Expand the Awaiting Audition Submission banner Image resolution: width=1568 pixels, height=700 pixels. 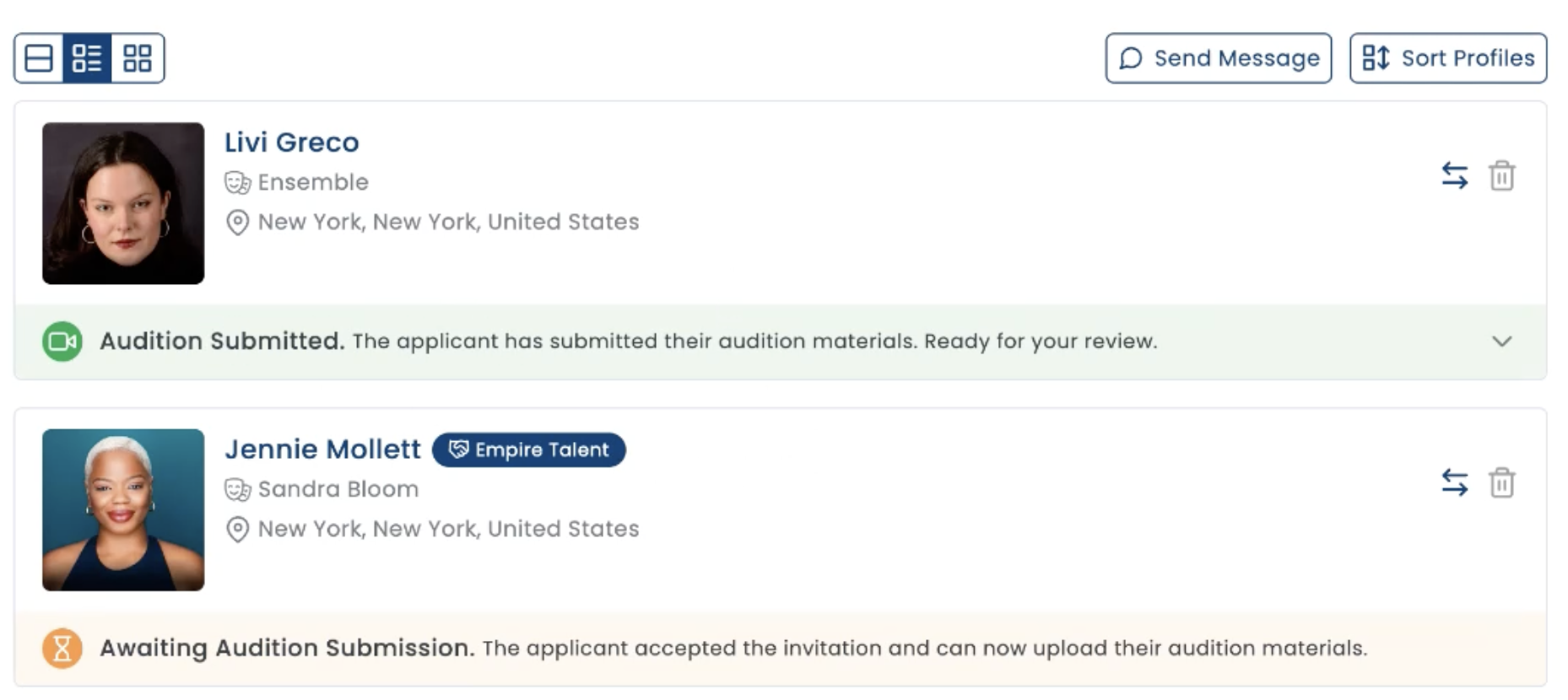point(781,649)
